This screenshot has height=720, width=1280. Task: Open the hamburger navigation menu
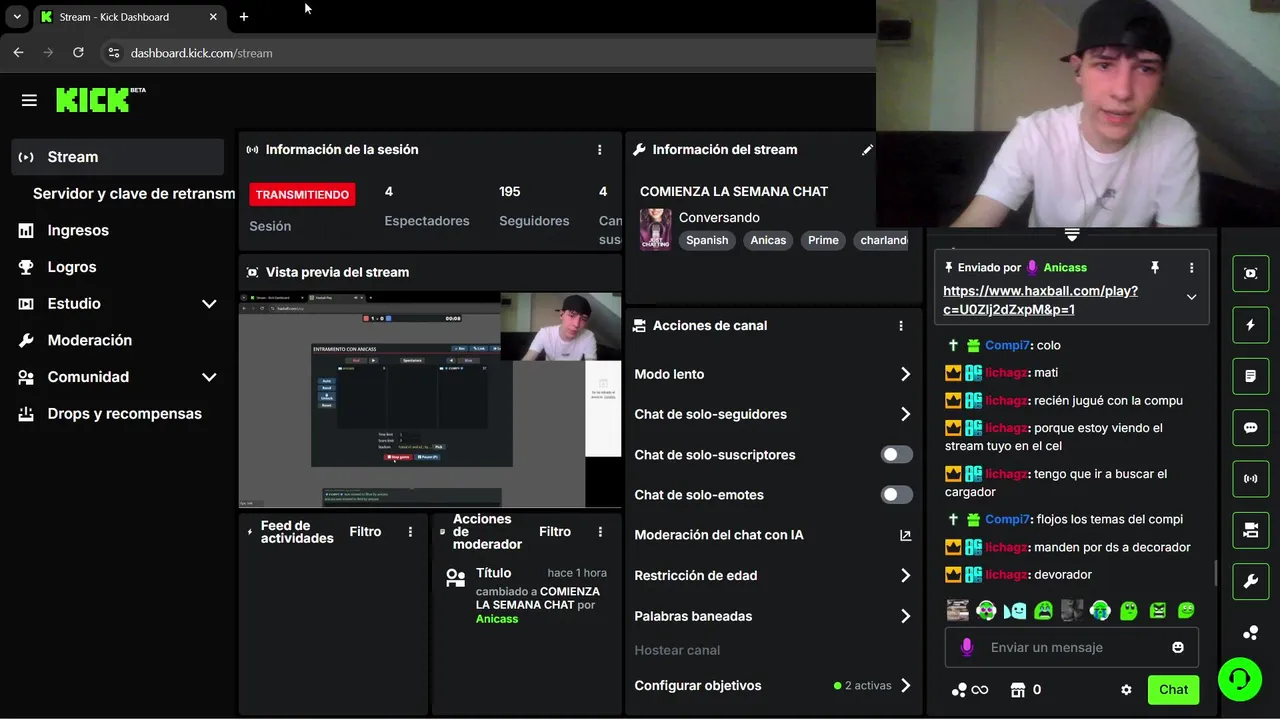(29, 100)
